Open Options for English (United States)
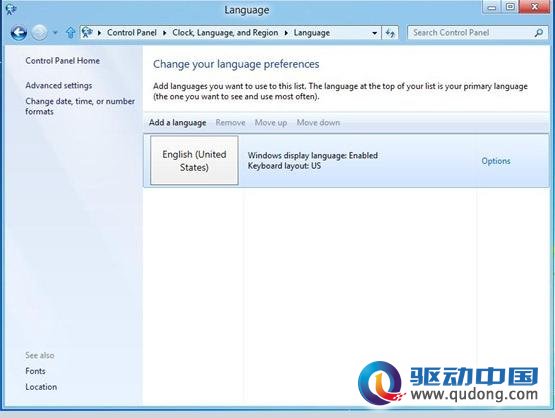This screenshot has width=555, height=418. pos(496,161)
